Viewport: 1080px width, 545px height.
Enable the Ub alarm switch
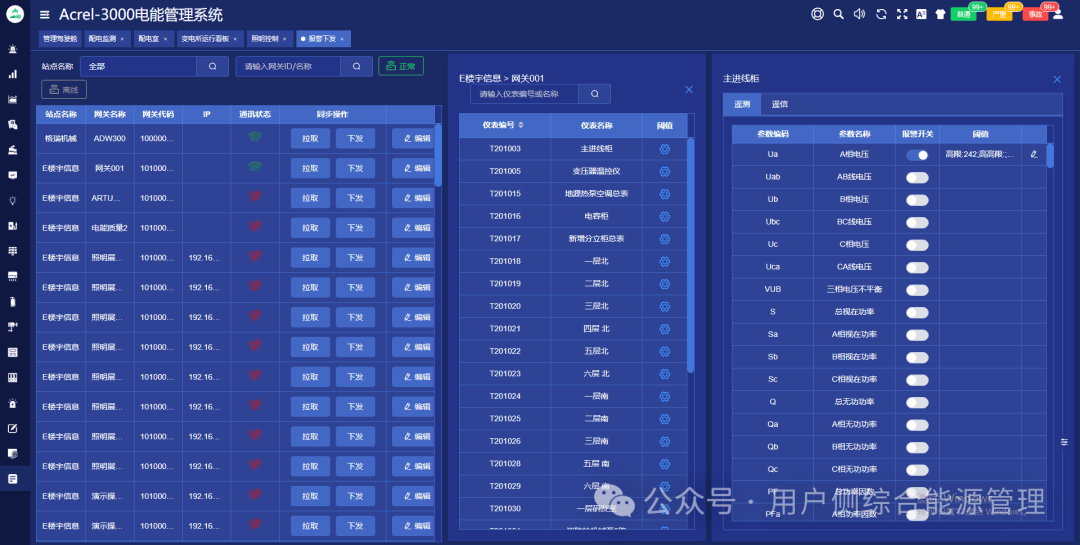(917, 200)
